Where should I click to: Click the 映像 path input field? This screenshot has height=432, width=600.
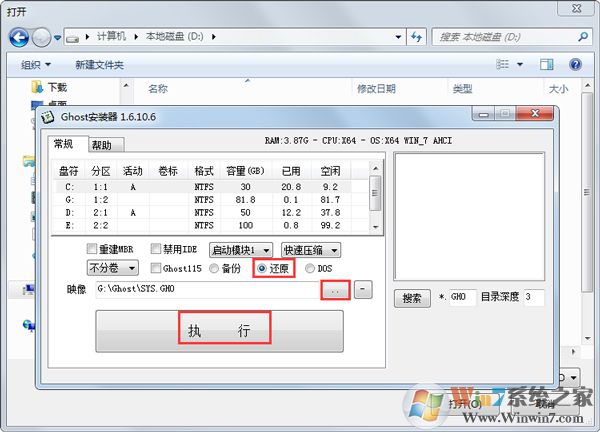pyautogui.click(x=205, y=290)
